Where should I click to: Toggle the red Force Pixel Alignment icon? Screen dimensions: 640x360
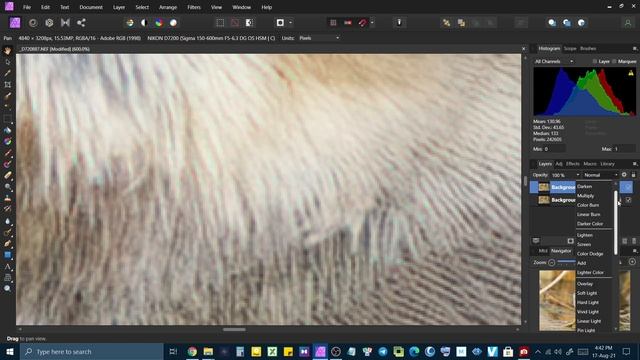[x=348, y=23]
